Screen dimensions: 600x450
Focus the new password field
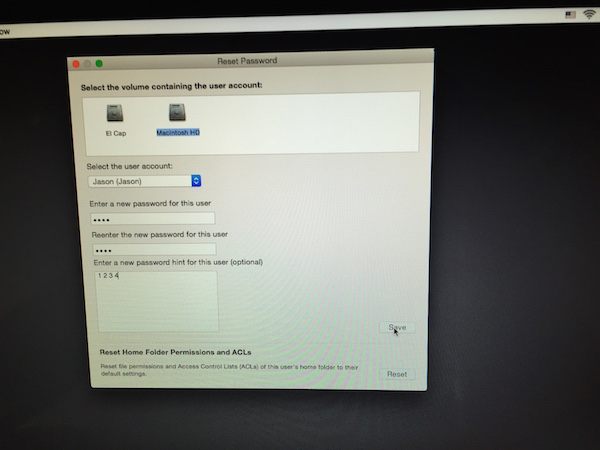(x=153, y=218)
